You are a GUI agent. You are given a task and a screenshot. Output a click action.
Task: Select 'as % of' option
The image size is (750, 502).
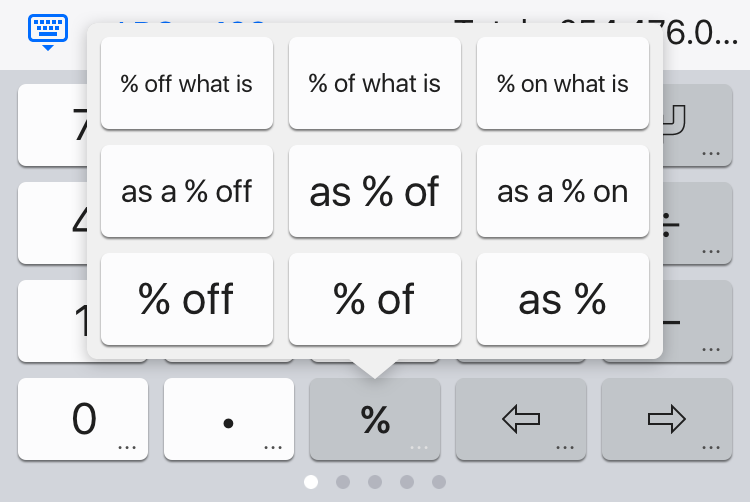[x=375, y=191]
